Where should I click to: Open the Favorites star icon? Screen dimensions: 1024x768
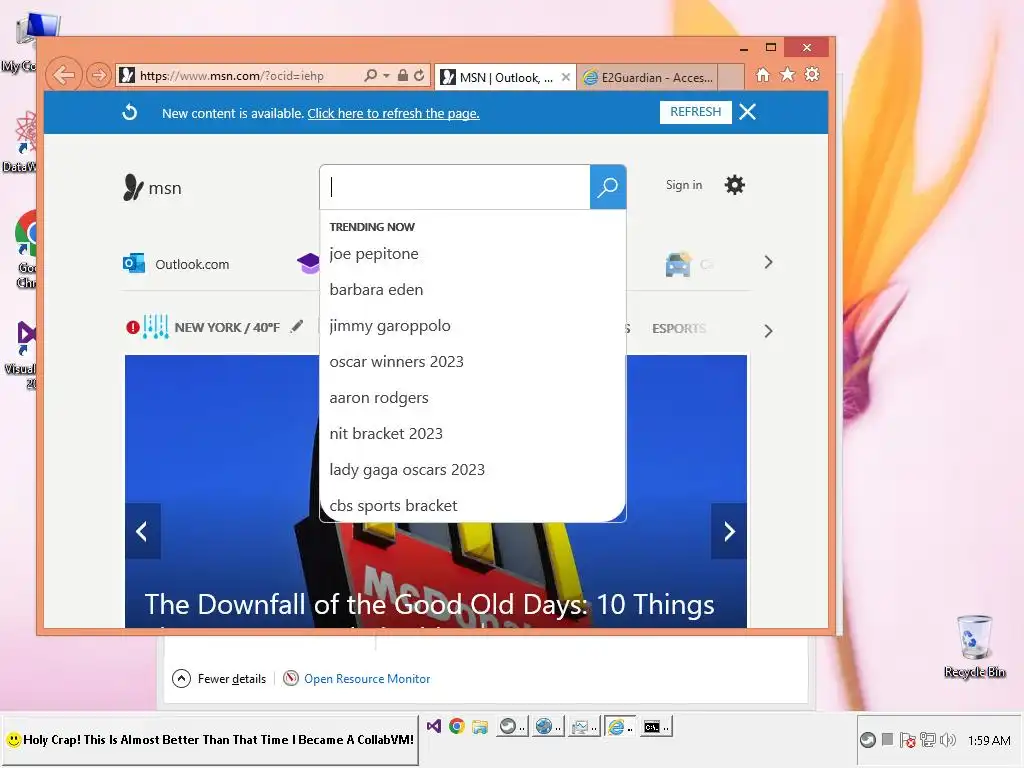[788, 74]
